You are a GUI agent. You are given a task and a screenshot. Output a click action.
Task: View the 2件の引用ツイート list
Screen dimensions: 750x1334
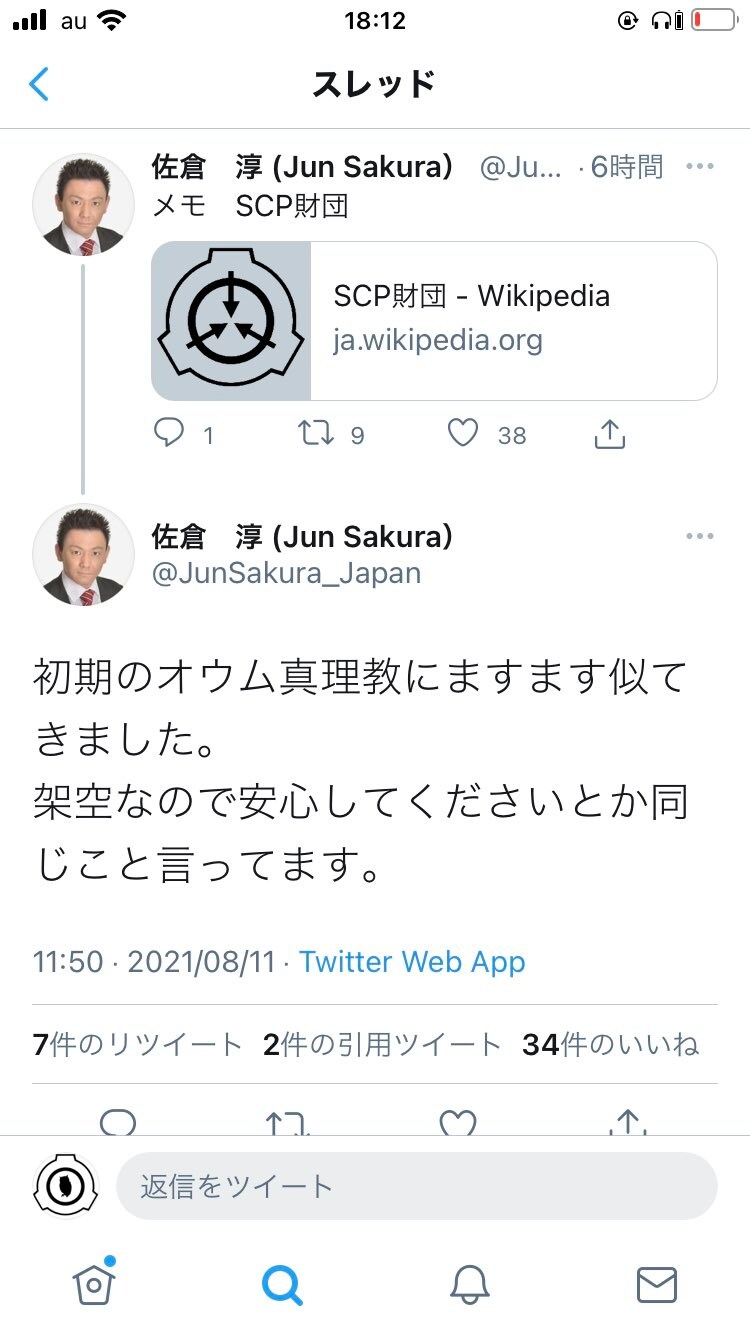[382, 1045]
